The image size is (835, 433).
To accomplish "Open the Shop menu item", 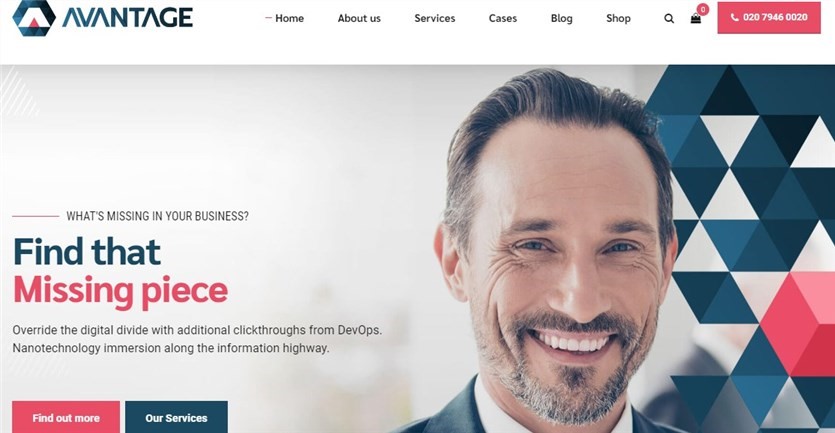I will 618,18.
